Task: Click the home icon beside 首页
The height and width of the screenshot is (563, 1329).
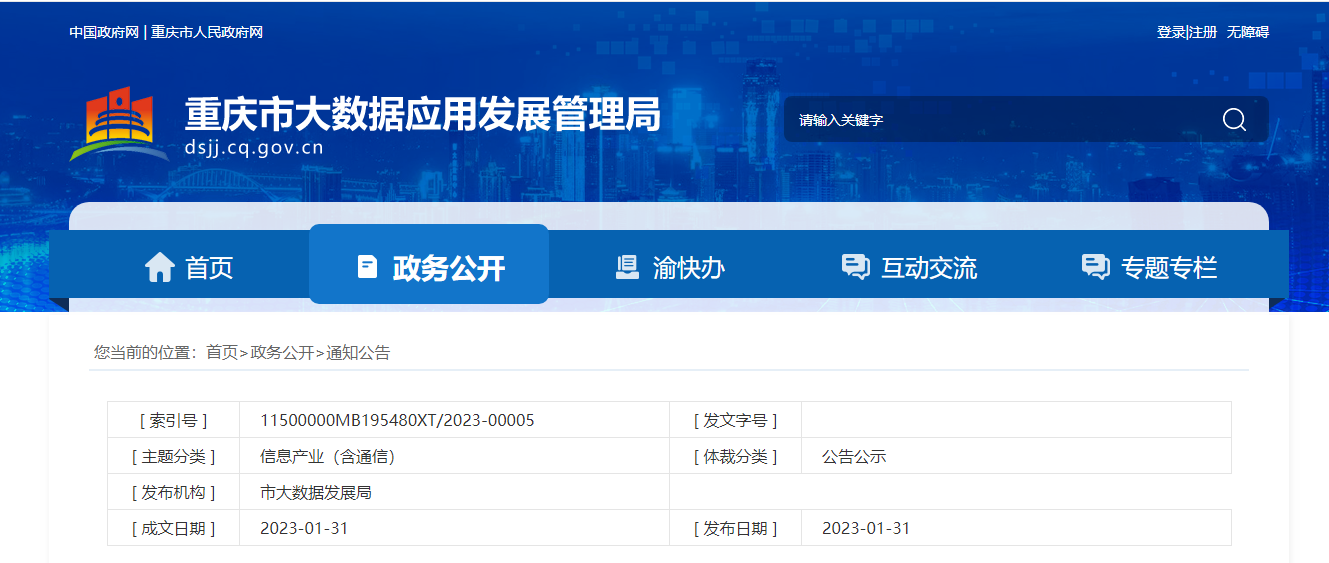Action: tap(160, 267)
